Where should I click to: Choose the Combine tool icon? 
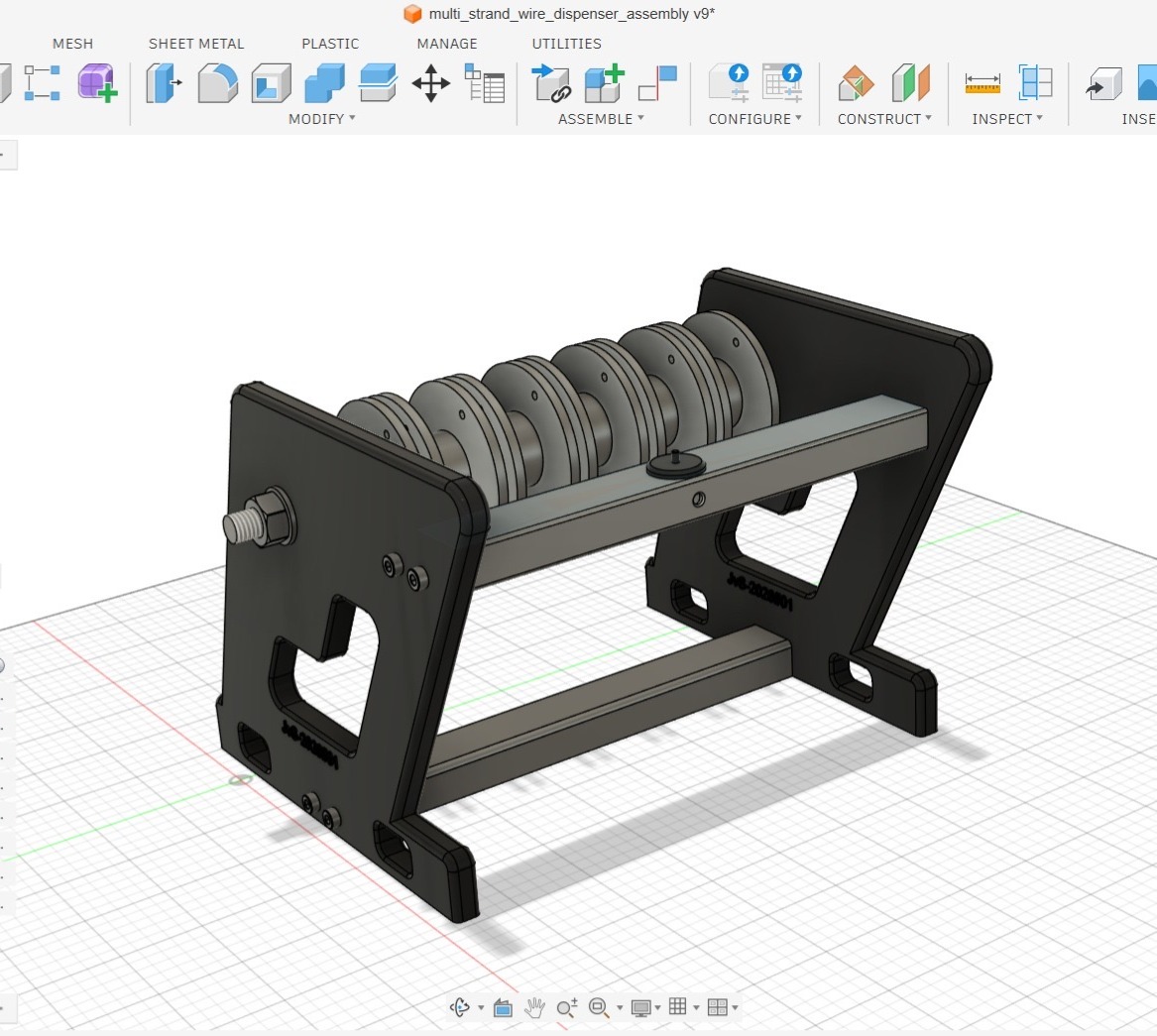[324, 82]
